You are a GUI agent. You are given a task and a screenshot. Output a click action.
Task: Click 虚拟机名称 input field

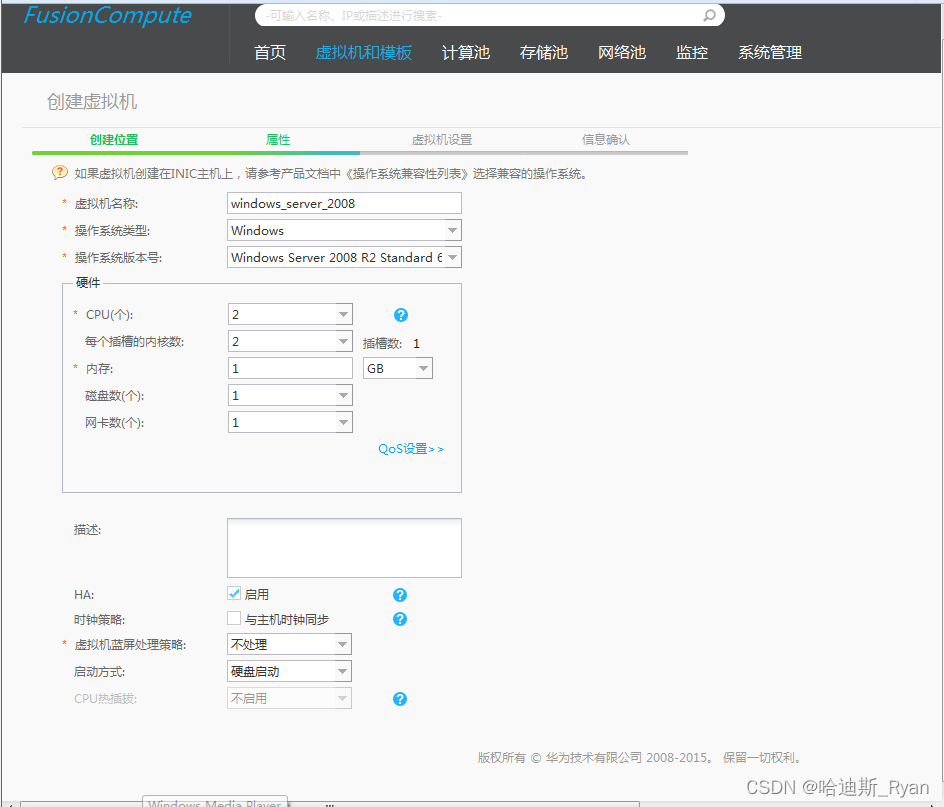coord(344,203)
